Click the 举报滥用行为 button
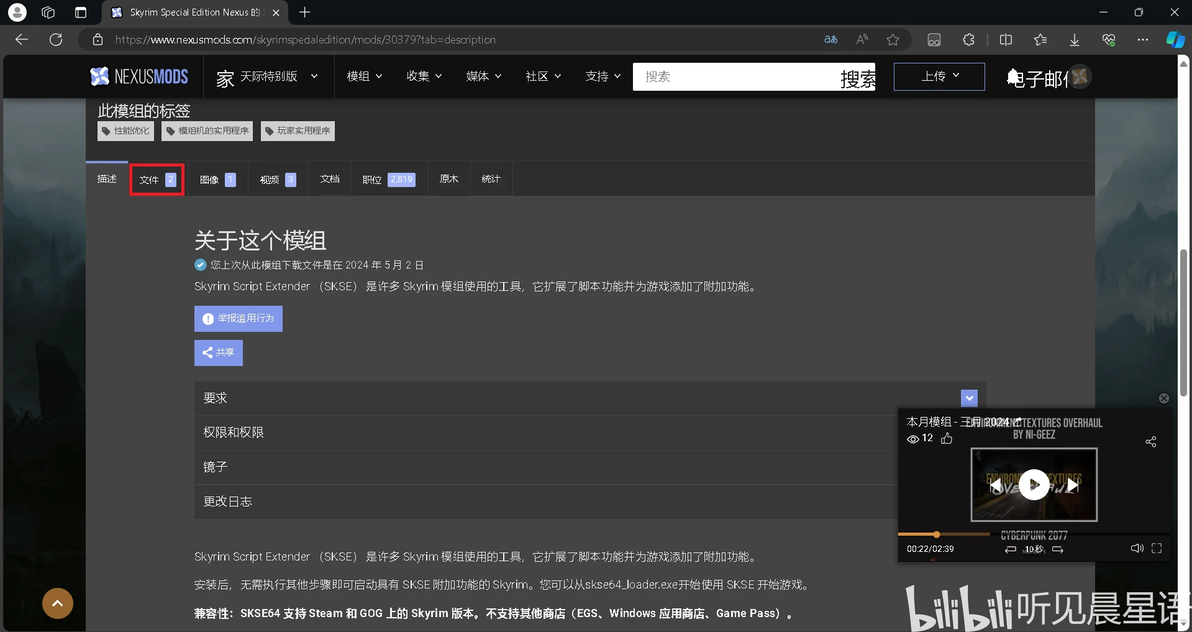Viewport: 1192px width, 632px height. click(x=239, y=319)
